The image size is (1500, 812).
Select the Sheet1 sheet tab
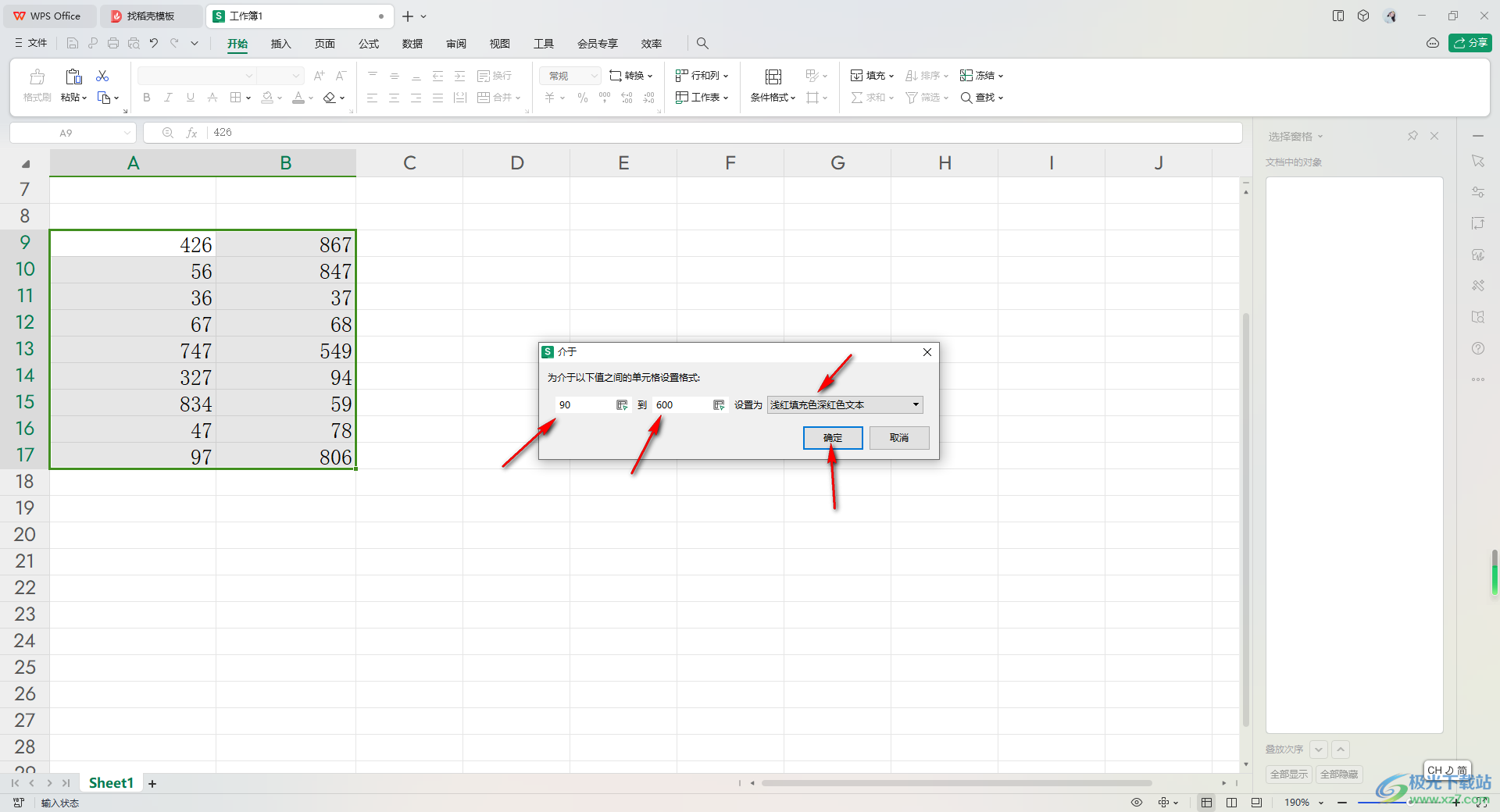(111, 783)
